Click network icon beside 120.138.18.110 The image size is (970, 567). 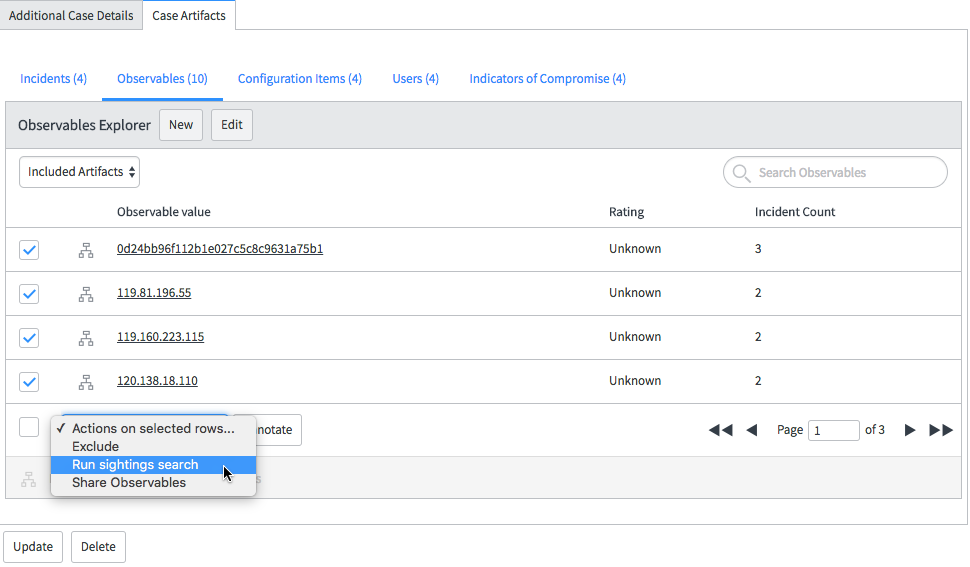tap(86, 382)
